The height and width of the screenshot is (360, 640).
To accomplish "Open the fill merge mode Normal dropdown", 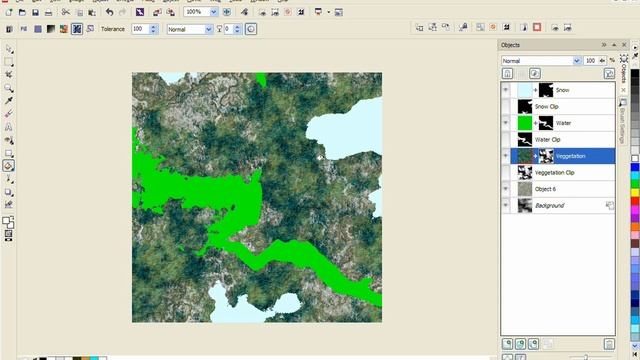I will (209, 29).
